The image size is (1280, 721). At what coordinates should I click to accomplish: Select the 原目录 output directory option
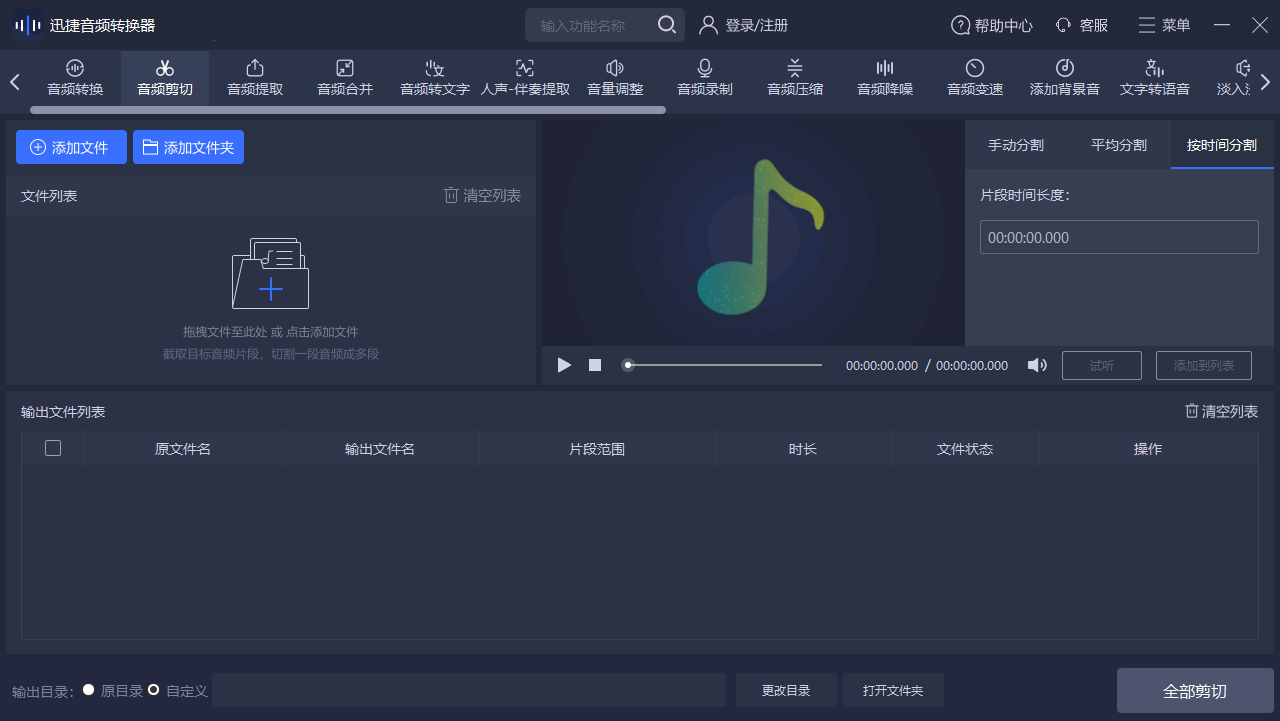[x=88, y=690]
